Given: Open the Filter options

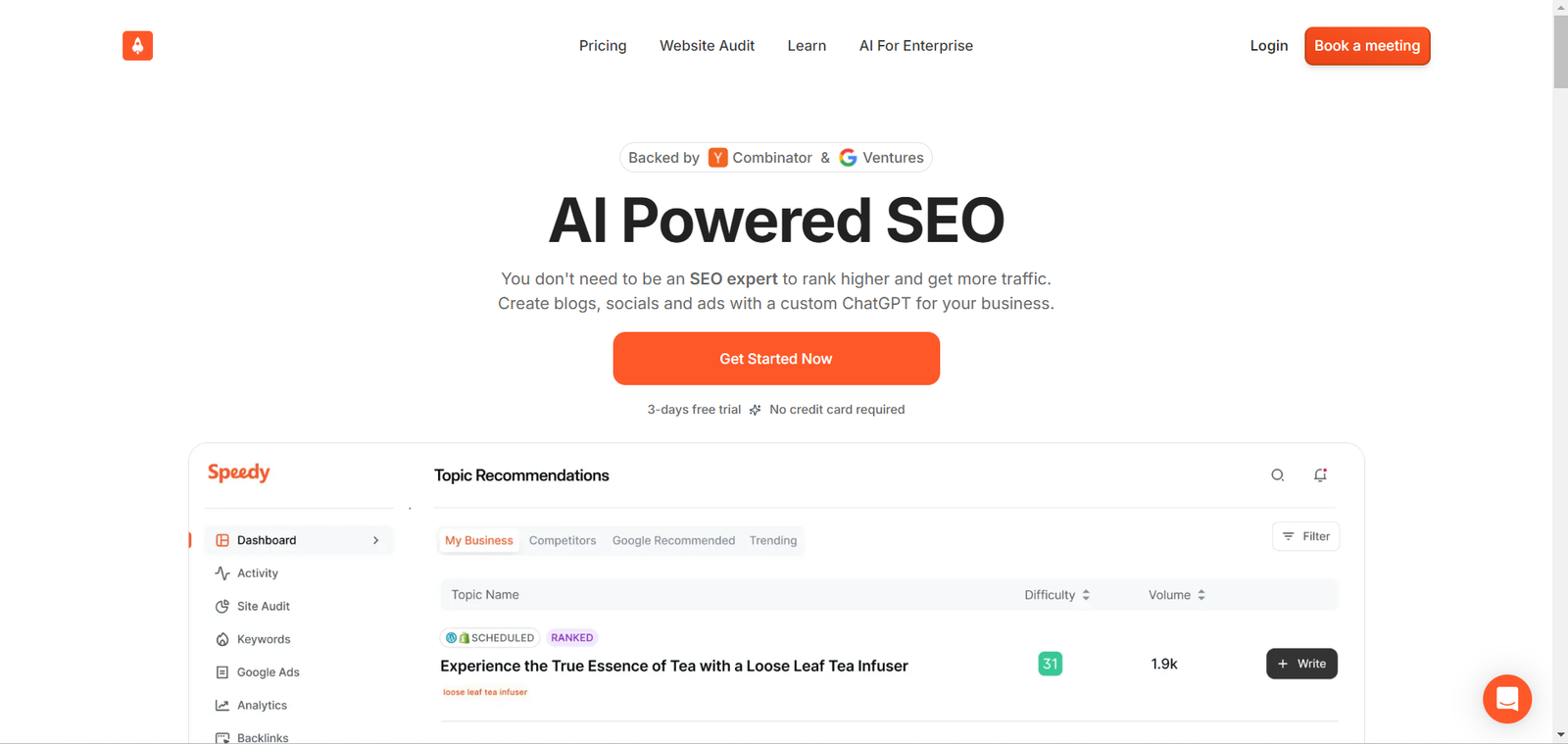Looking at the screenshot, I should [1305, 536].
